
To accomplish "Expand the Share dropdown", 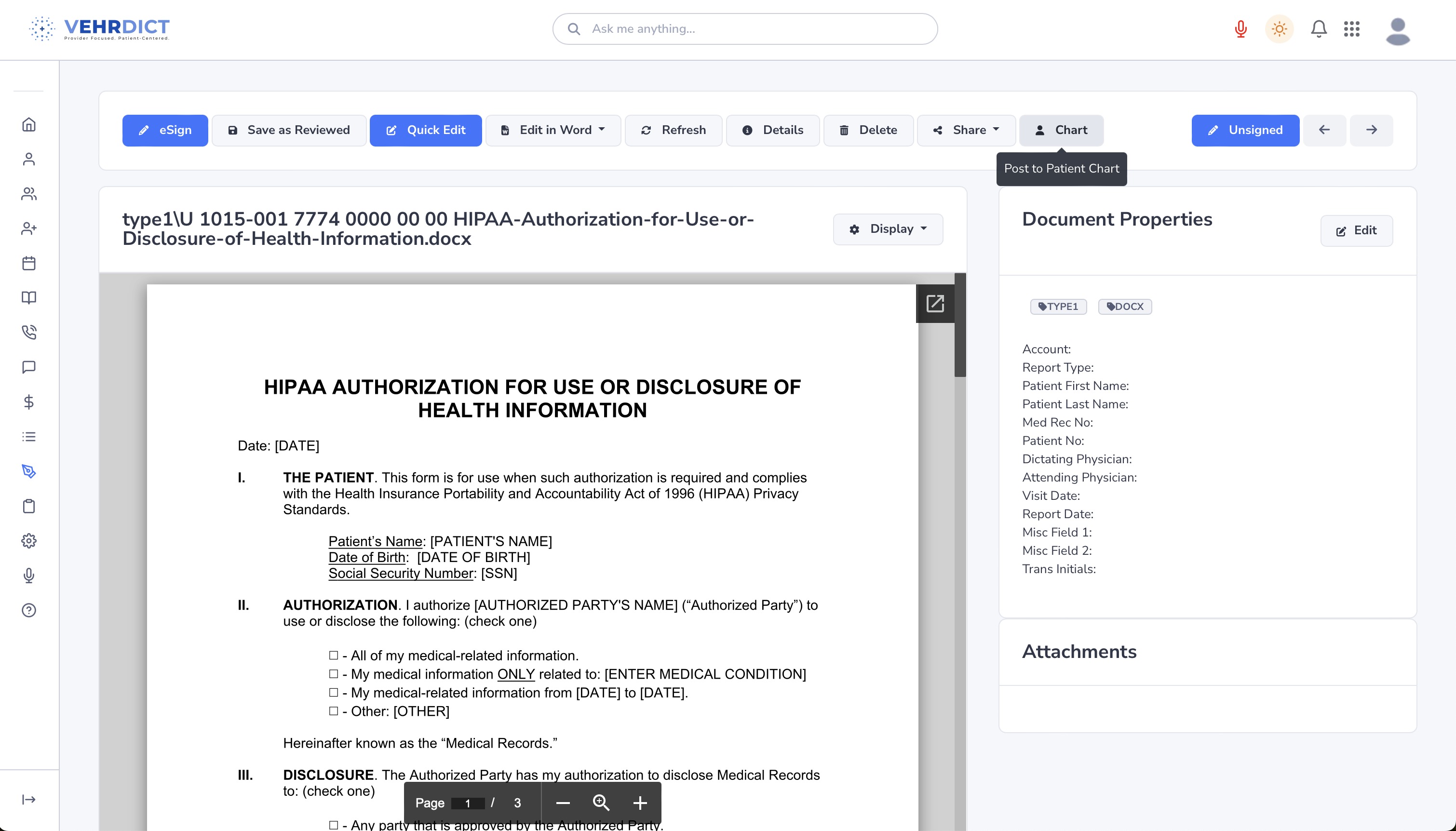I will (x=966, y=130).
